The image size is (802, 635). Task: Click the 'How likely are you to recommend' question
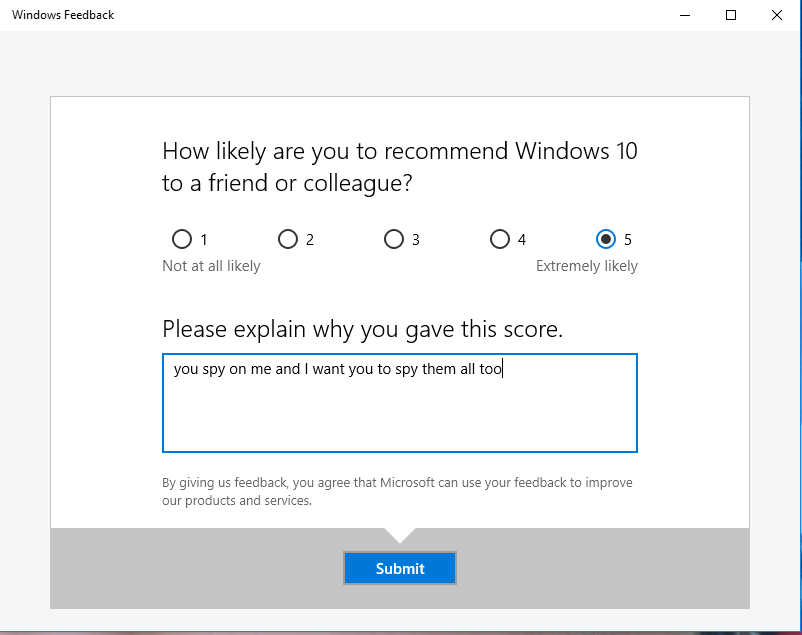(x=400, y=167)
